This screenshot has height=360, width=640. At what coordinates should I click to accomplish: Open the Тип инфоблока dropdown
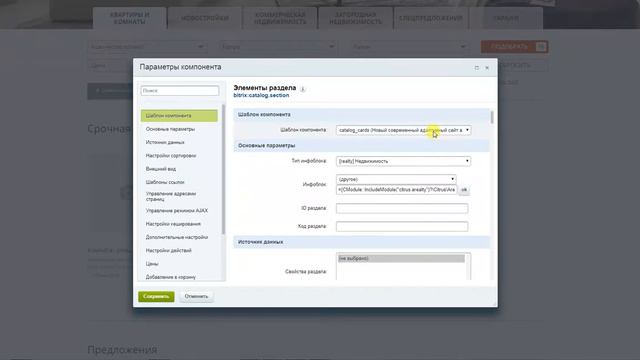coord(403,161)
